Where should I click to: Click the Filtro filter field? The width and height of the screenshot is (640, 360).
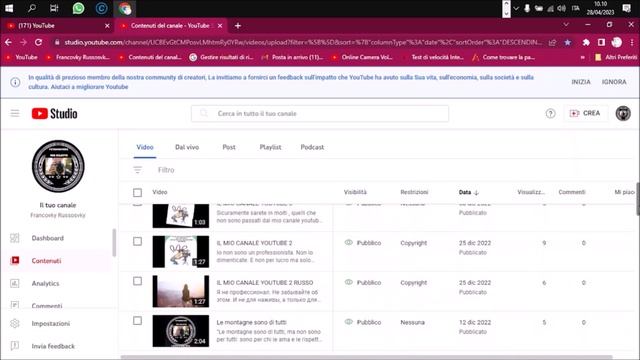166,170
